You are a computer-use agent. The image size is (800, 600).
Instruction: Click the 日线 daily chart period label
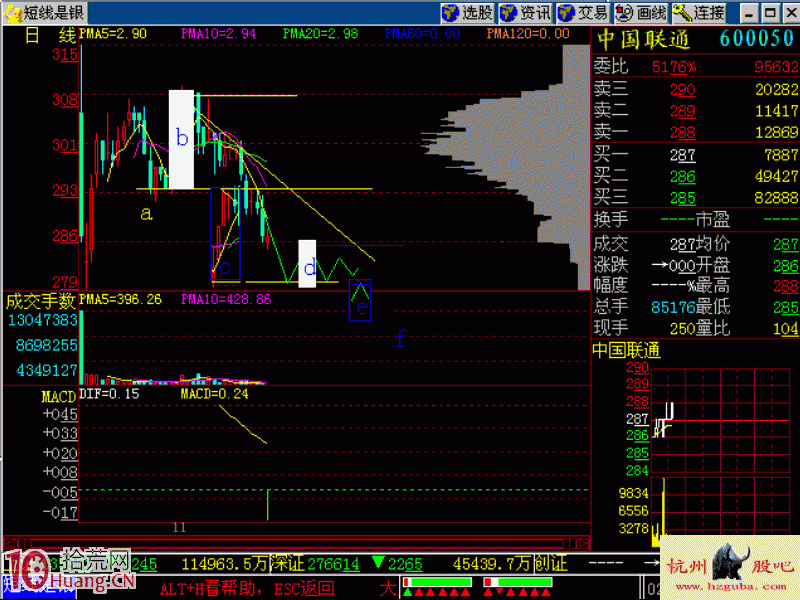coord(50,35)
